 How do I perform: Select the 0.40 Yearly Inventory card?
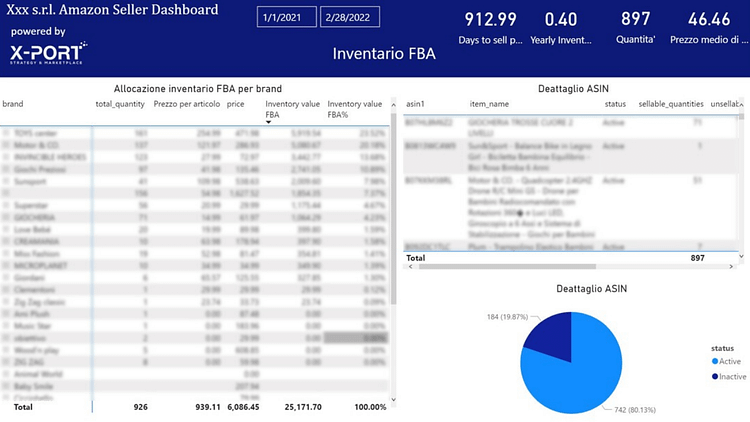(561, 28)
